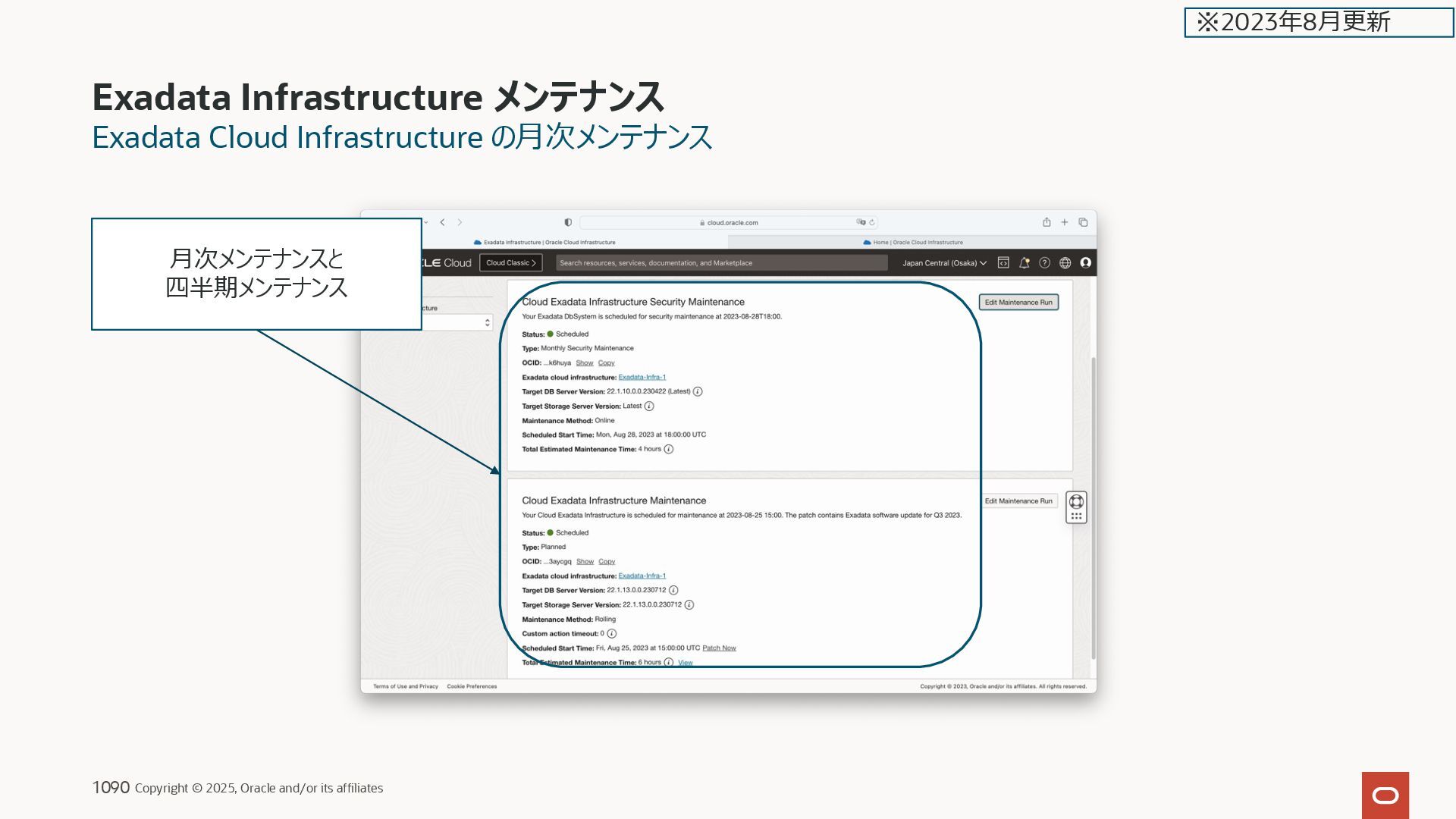This screenshot has height=819, width=1456.
Task: Click the browser tab overview icon
Action: 1083,222
